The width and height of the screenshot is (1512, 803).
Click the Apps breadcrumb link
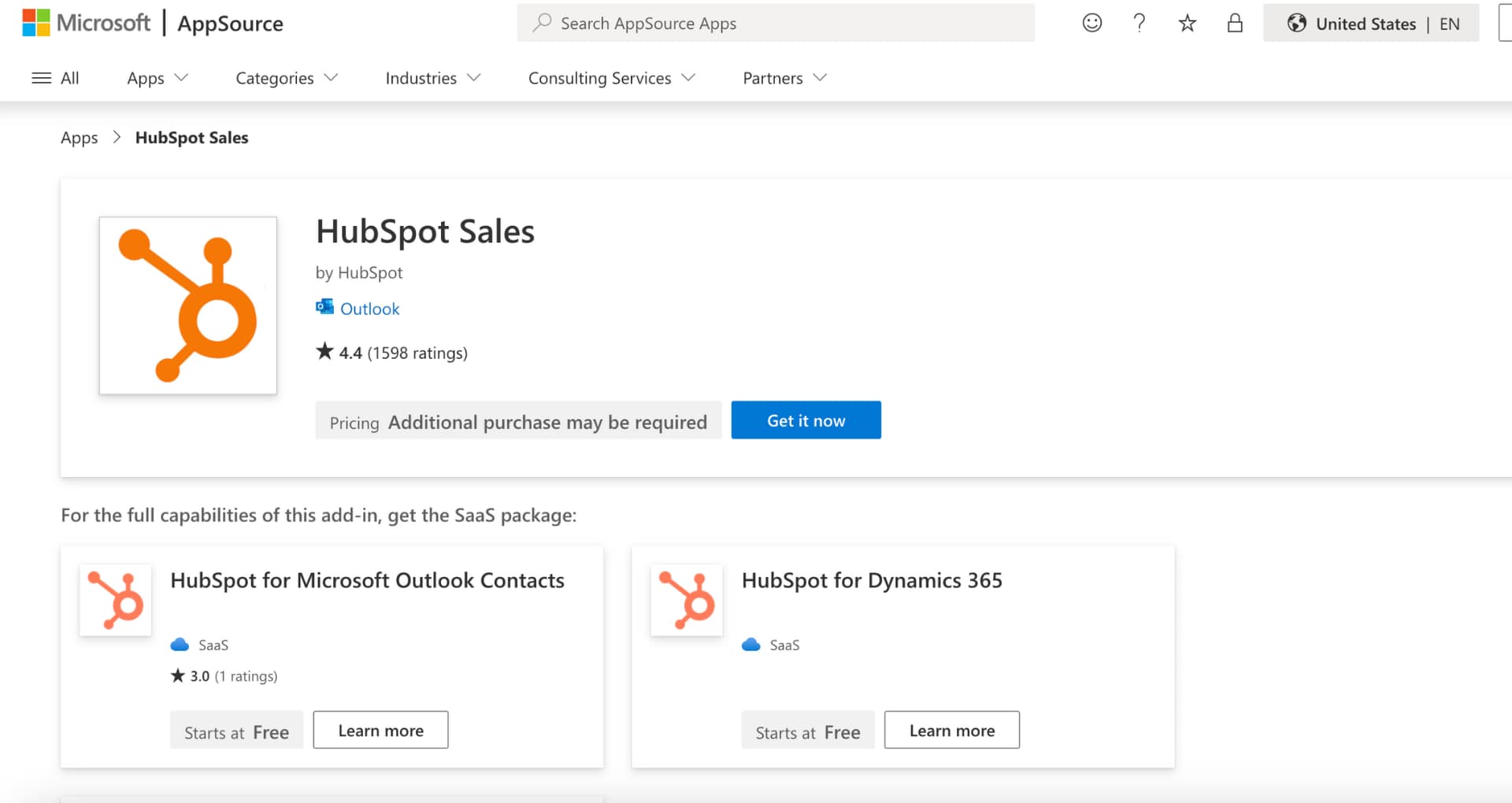[x=79, y=137]
